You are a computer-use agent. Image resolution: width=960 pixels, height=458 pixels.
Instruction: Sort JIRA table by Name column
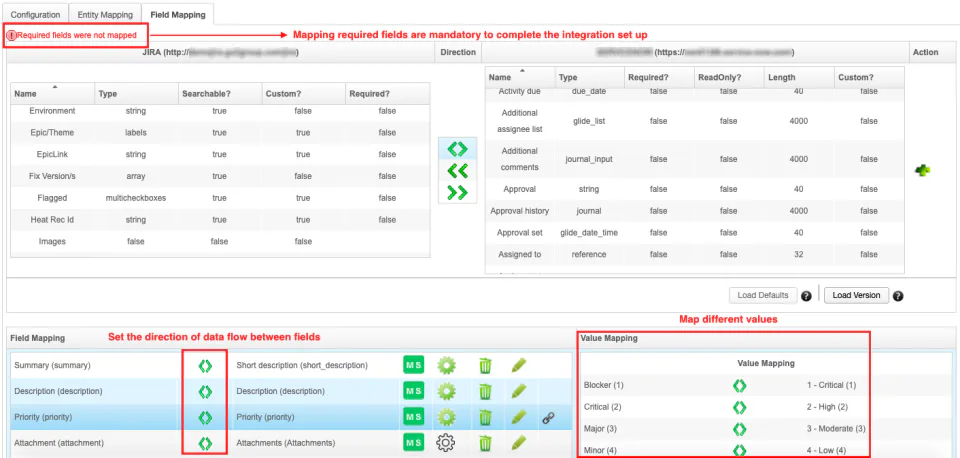[x=53, y=94]
